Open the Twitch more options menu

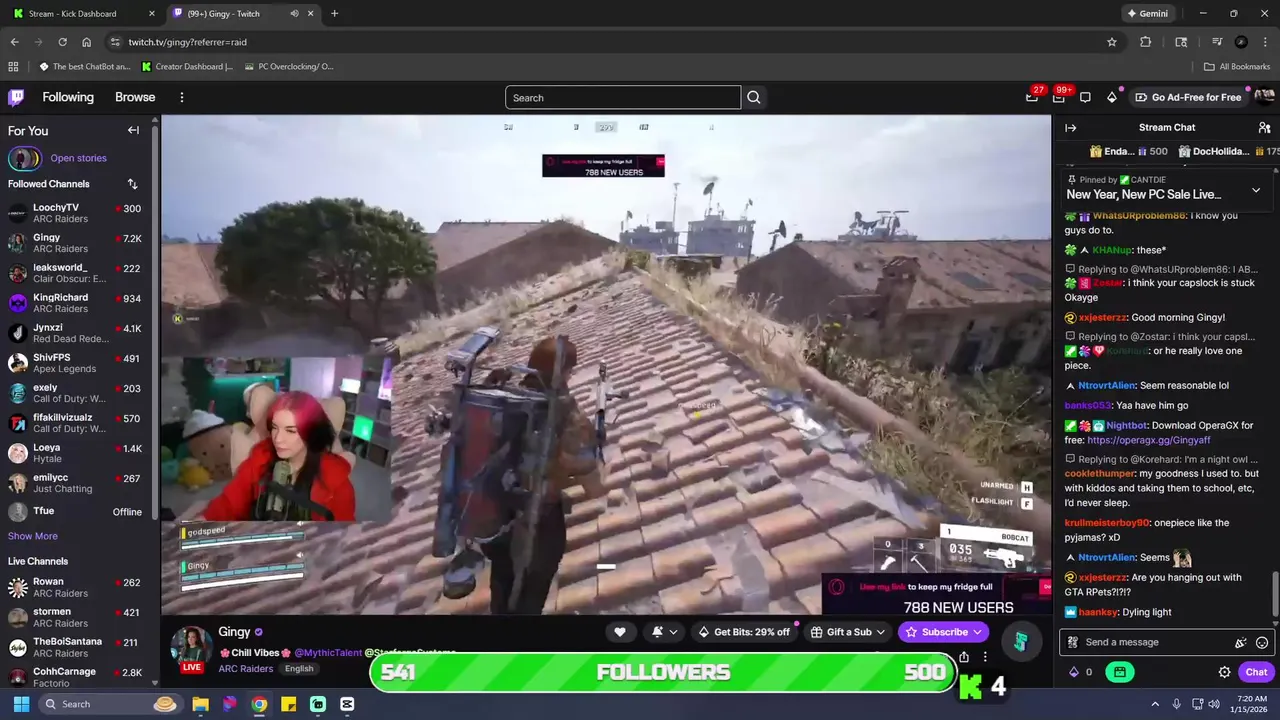click(x=181, y=97)
